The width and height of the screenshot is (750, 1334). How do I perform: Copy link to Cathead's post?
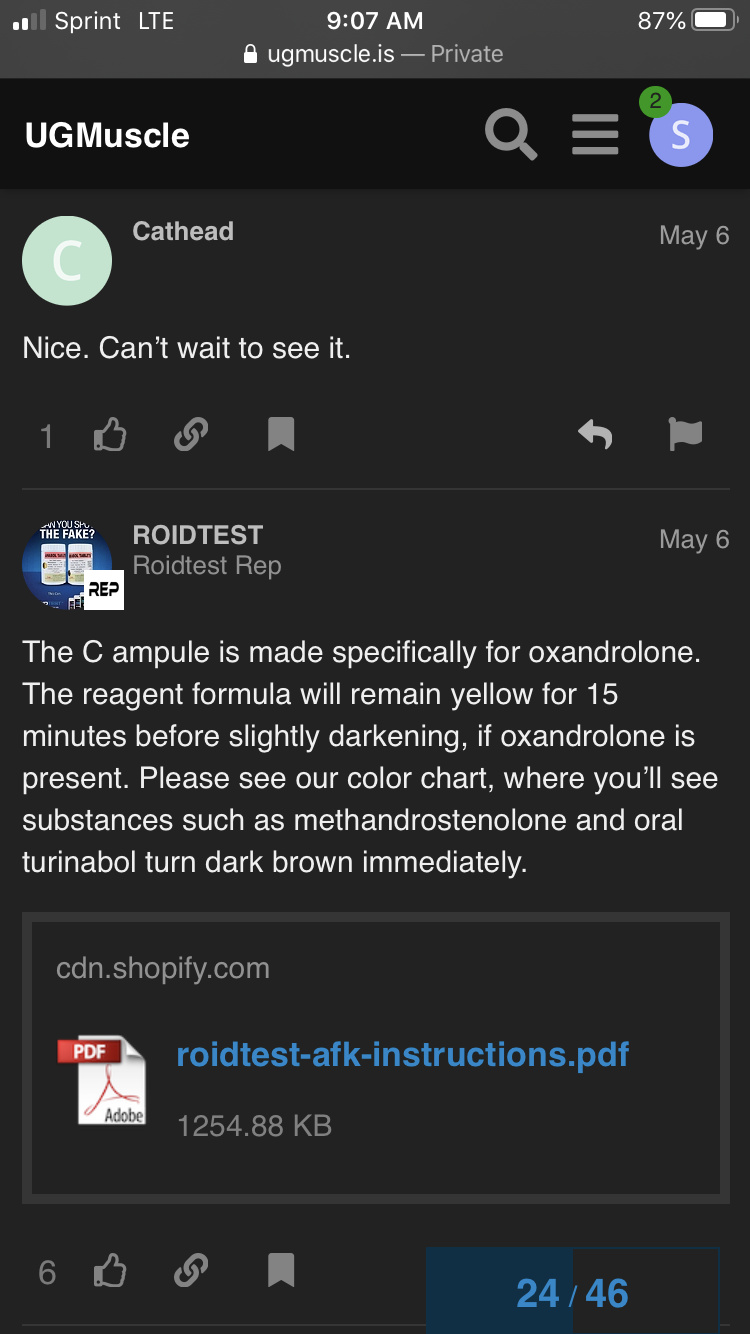pos(191,435)
